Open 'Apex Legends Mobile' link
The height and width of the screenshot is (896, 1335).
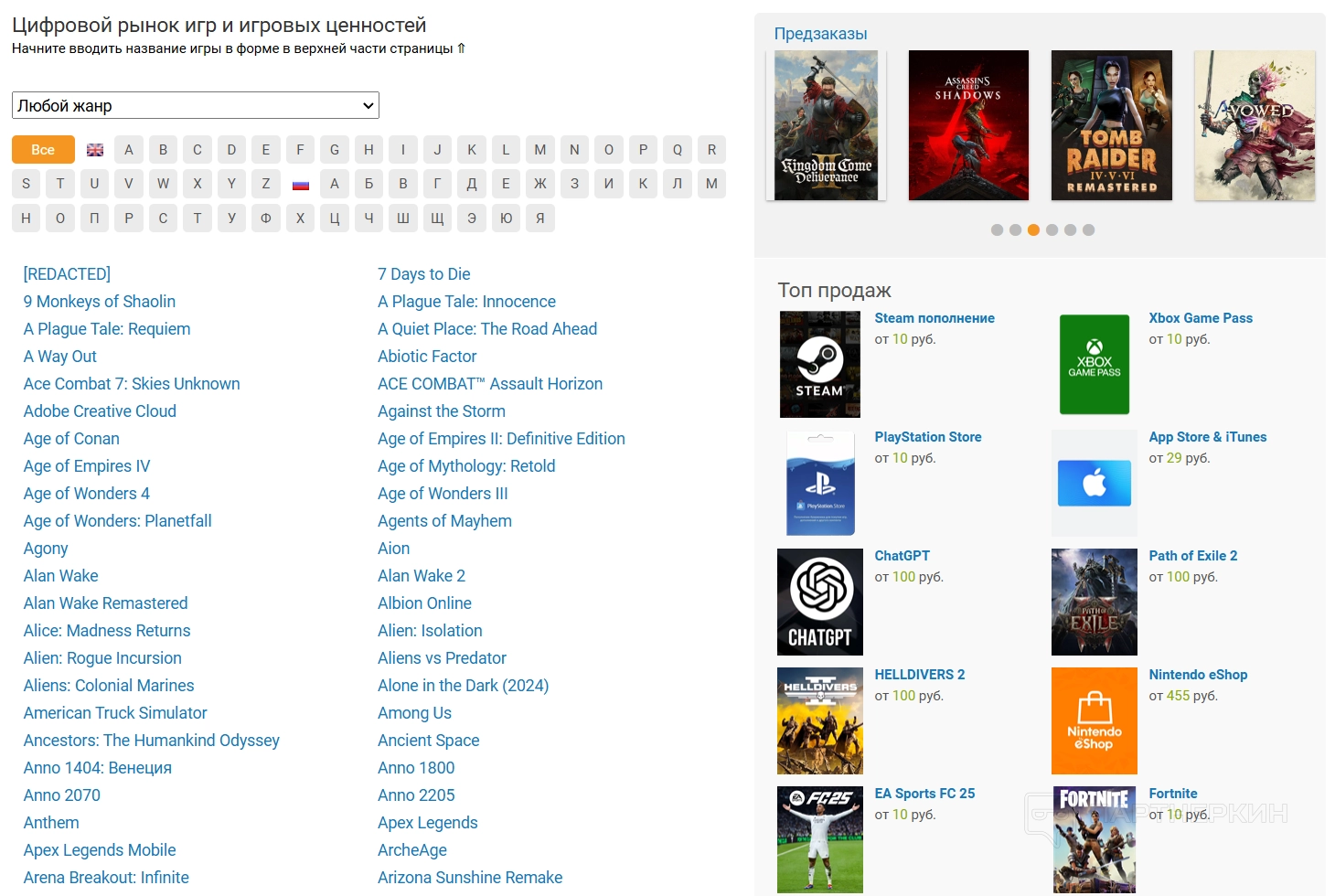coord(100,850)
